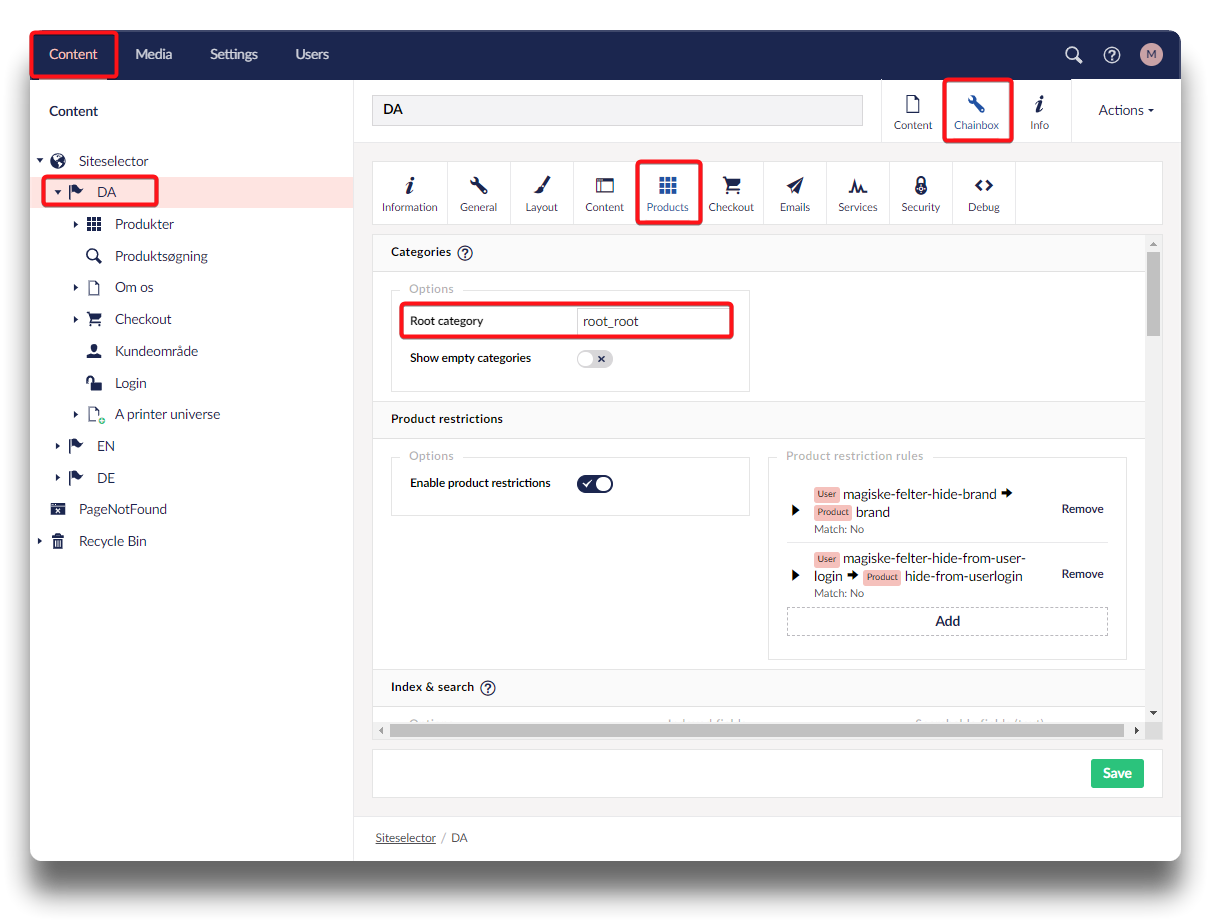Expand the EN language node
The height and width of the screenshot is (923, 1211).
tap(58, 447)
